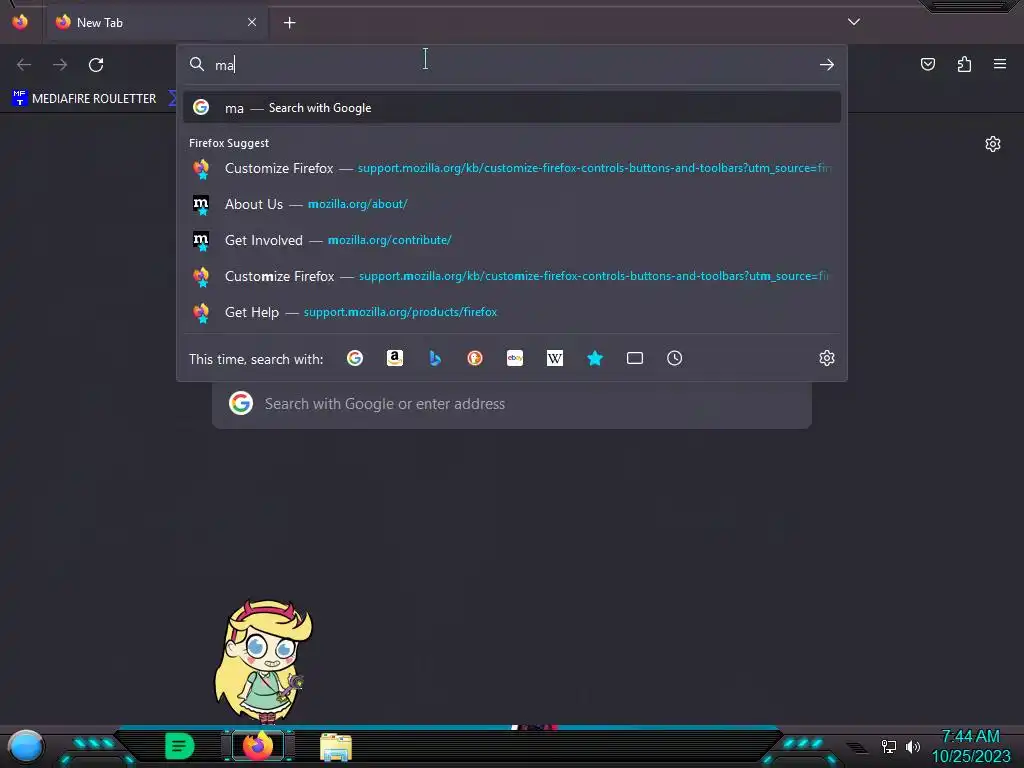Search history with the clock icon
The height and width of the screenshot is (768, 1024).
(675, 358)
